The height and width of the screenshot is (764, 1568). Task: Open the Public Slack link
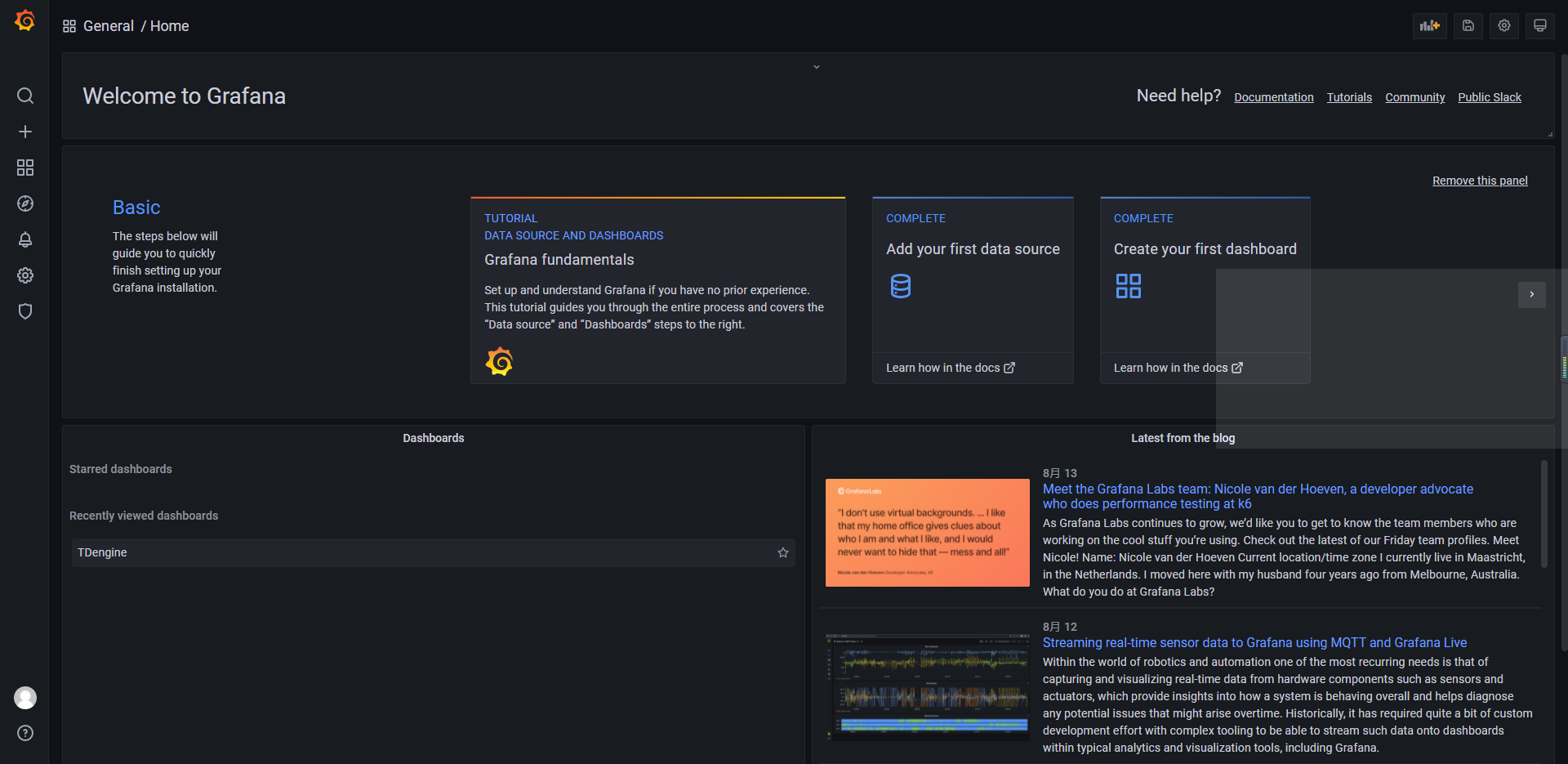[1490, 97]
